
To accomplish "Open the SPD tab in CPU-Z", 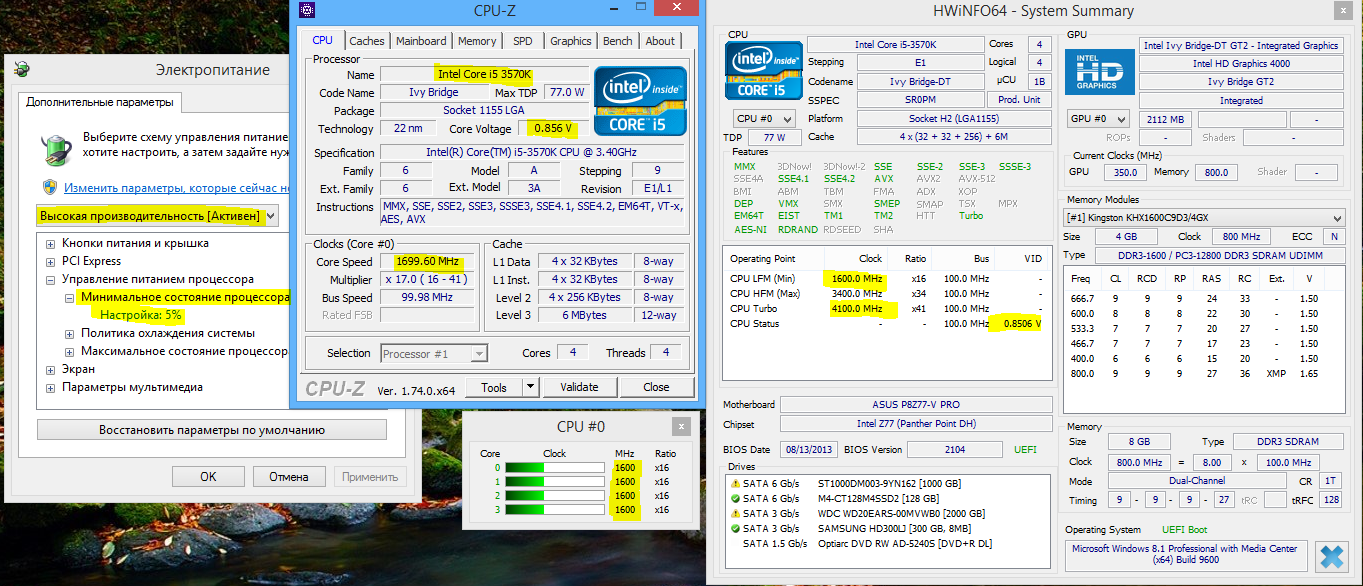I will click(x=522, y=41).
